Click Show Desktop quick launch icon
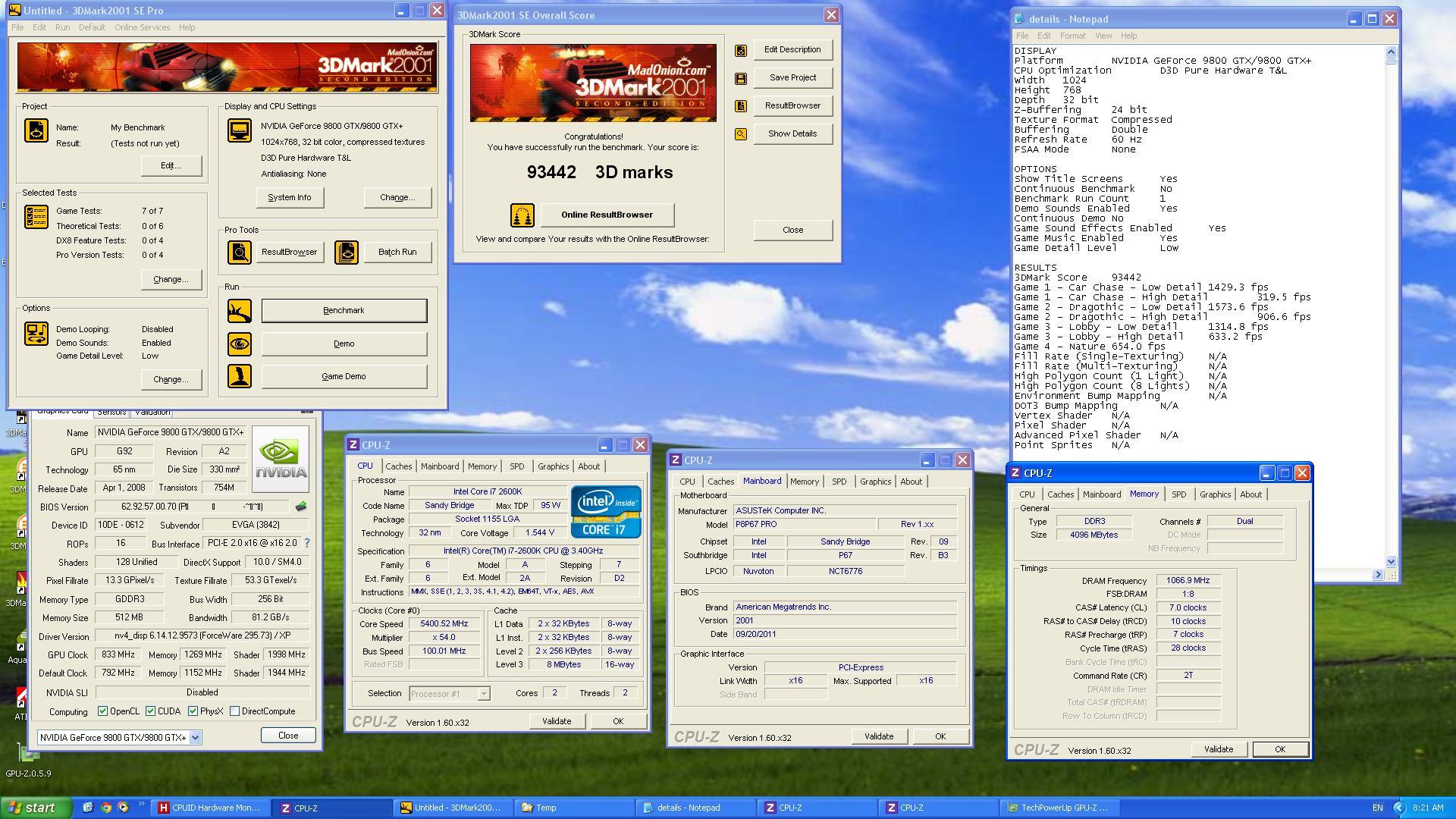 pyautogui.click(x=88, y=808)
